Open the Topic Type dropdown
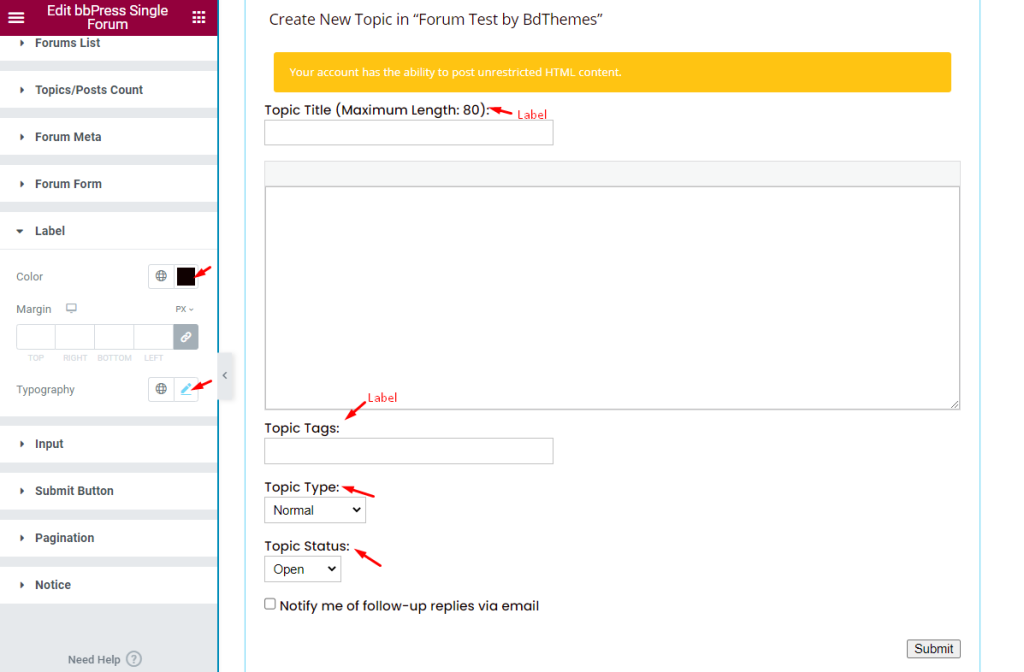Screen dimensions: 1024x672 click(315, 510)
